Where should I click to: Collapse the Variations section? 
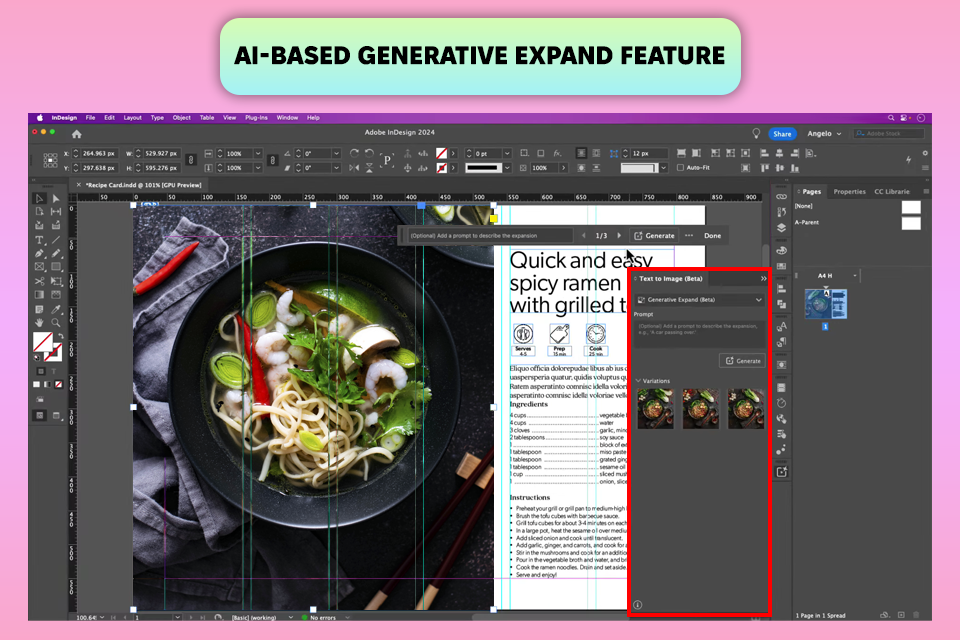(639, 381)
